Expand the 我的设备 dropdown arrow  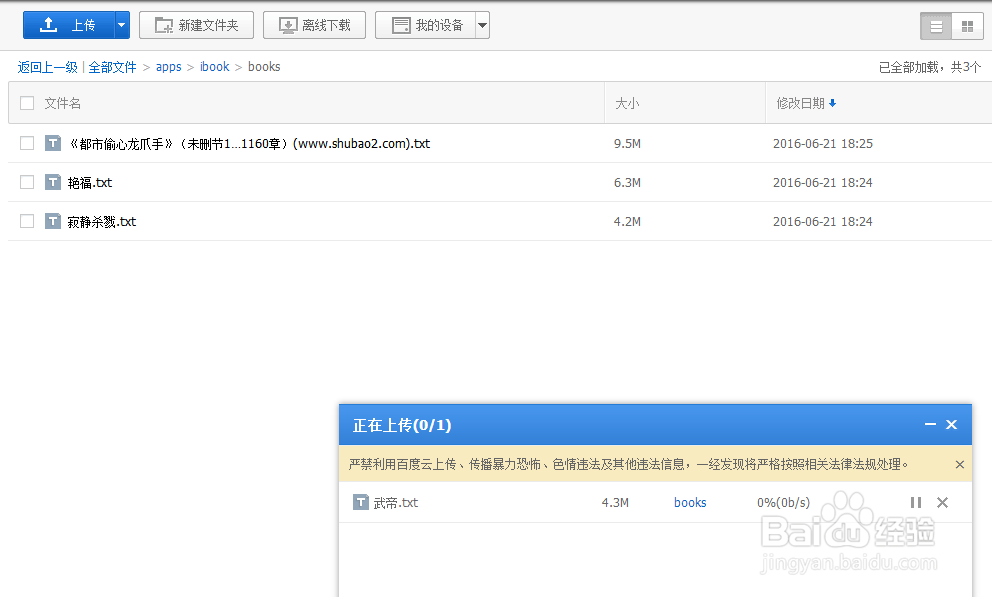[x=483, y=25]
